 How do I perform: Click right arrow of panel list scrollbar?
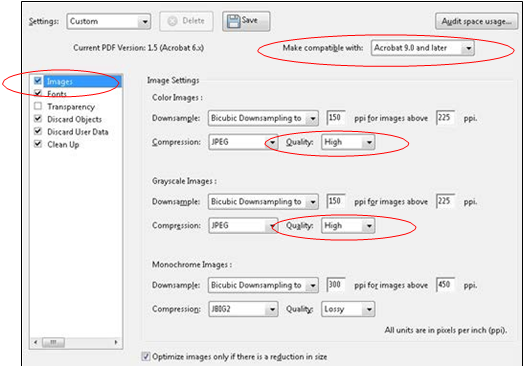point(116,342)
